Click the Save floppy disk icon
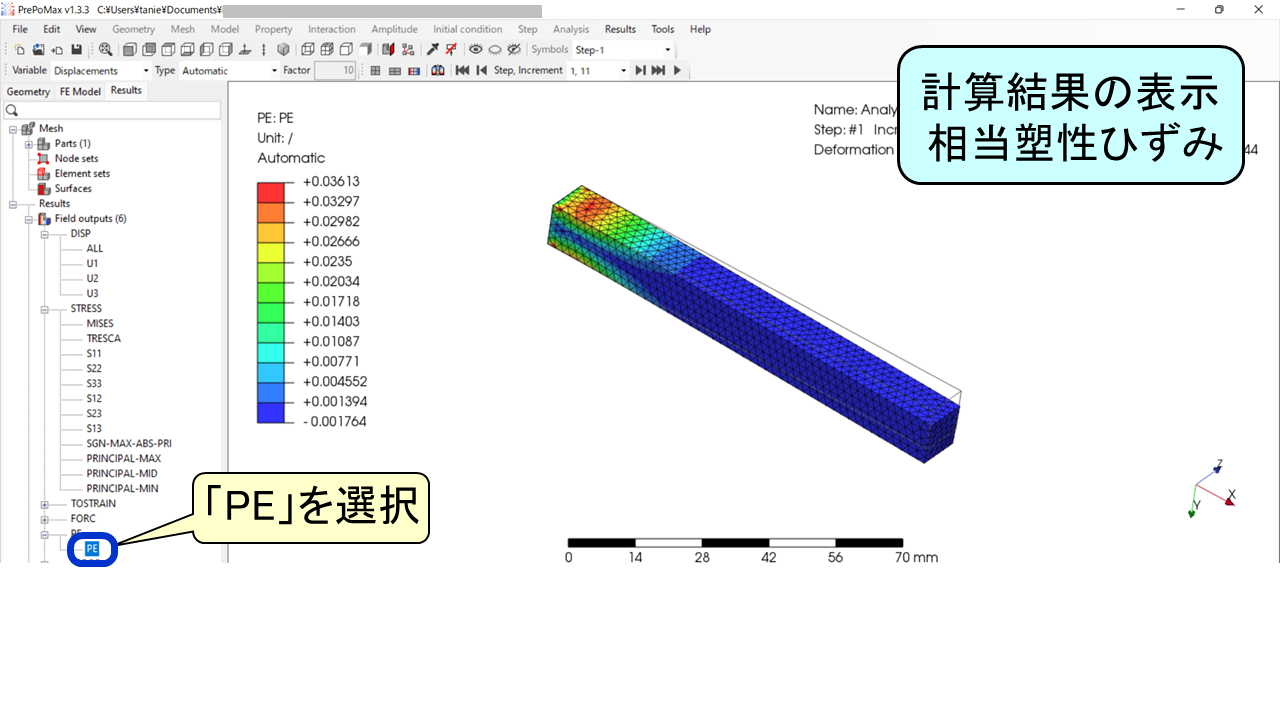Viewport: 1280px width, 720px height. (76, 50)
